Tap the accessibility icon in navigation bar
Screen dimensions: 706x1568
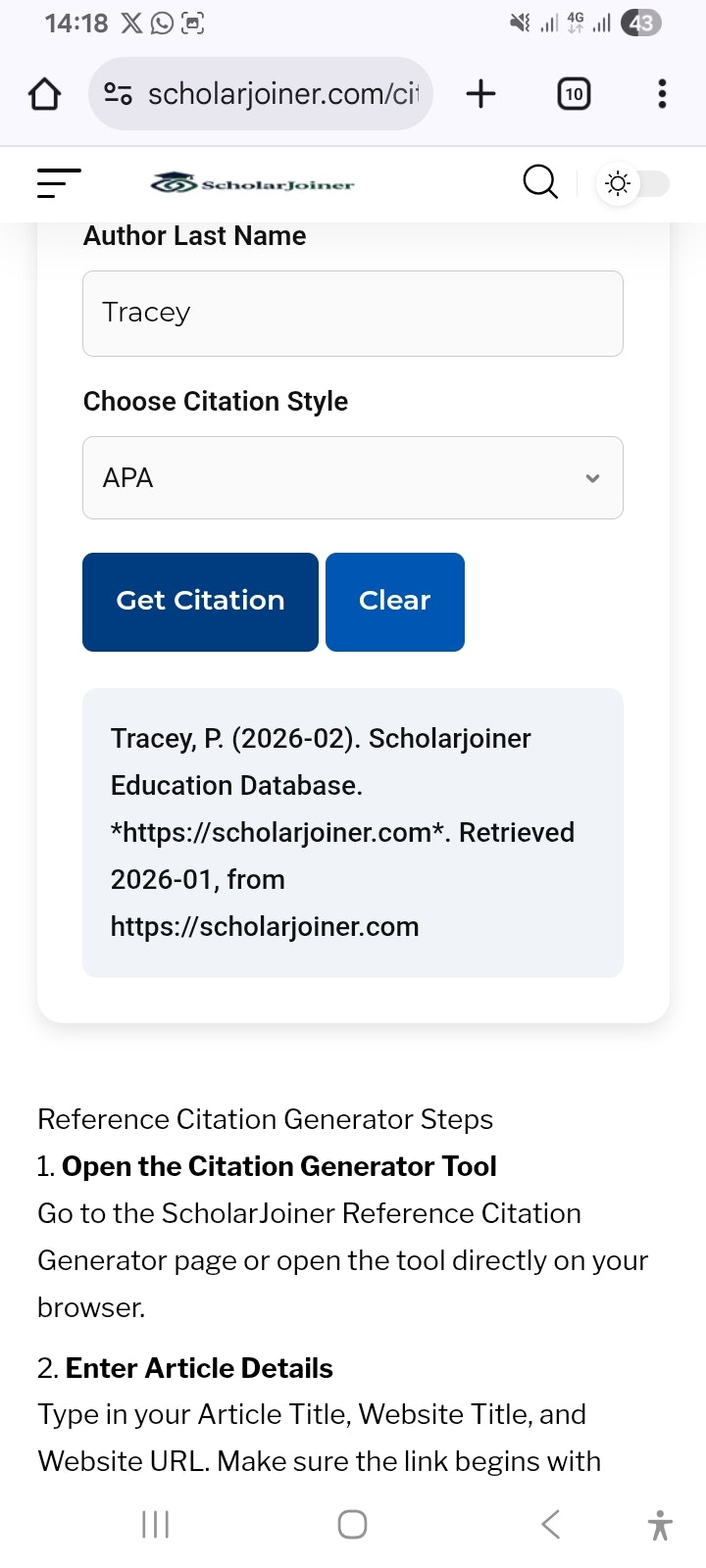(x=657, y=1524)
